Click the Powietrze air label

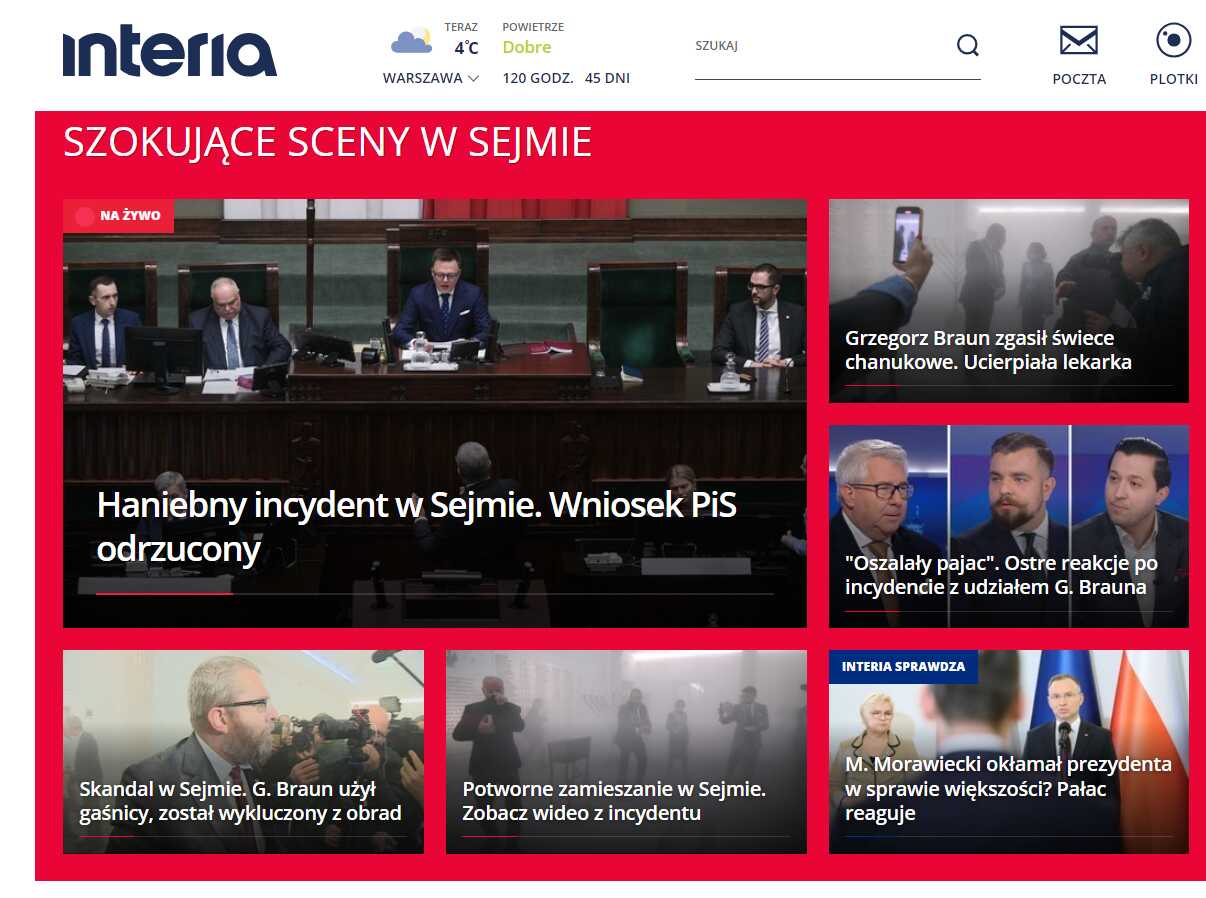pyautogui.click(x=533, y=27)
